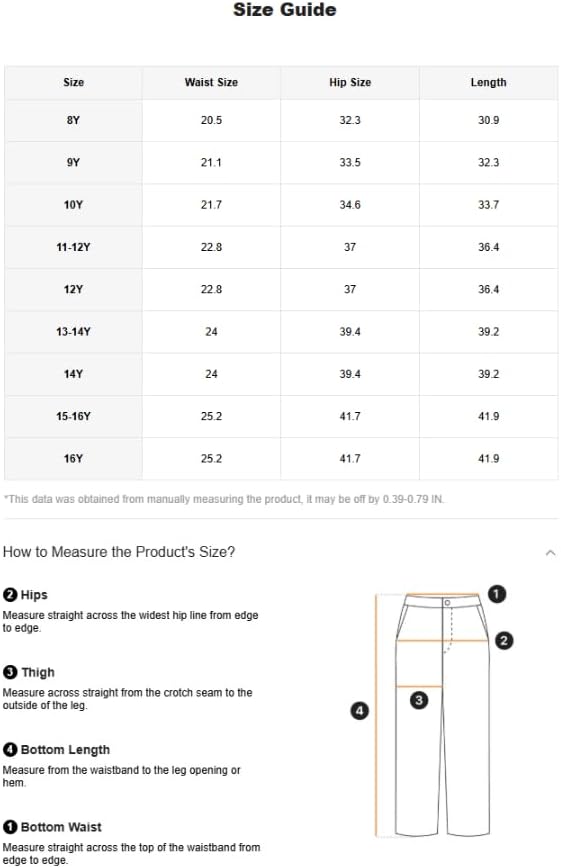Click the 11-12Y size row label

click(x=73, y=247)
